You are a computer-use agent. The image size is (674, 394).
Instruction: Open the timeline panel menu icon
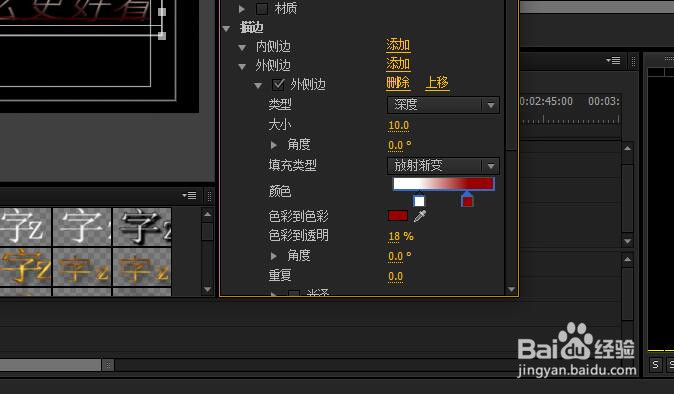(x=613, y=61)
